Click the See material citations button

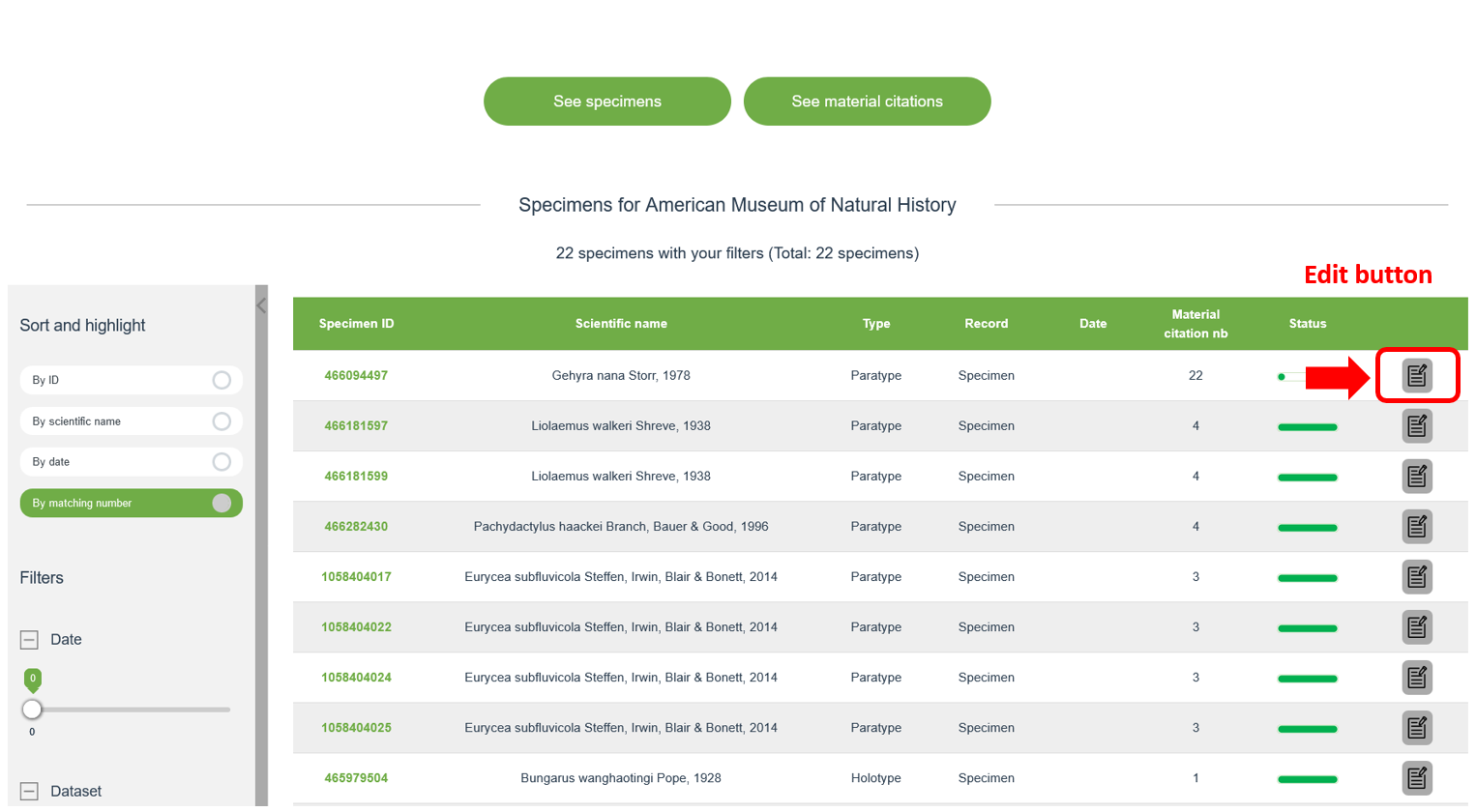point(867,101)
